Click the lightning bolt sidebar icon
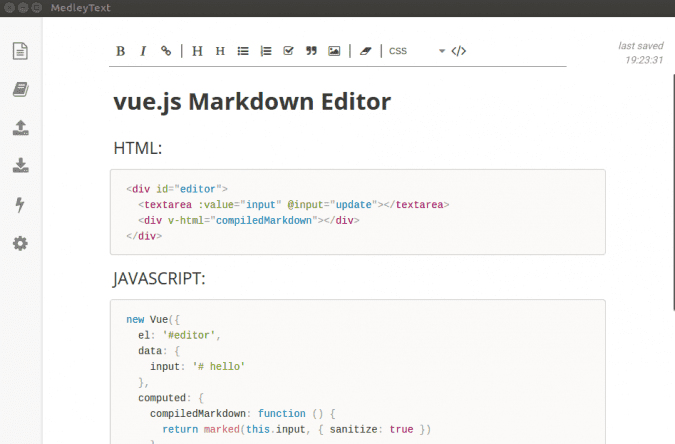Screen dimensions: 675x444 coord(20,205)
